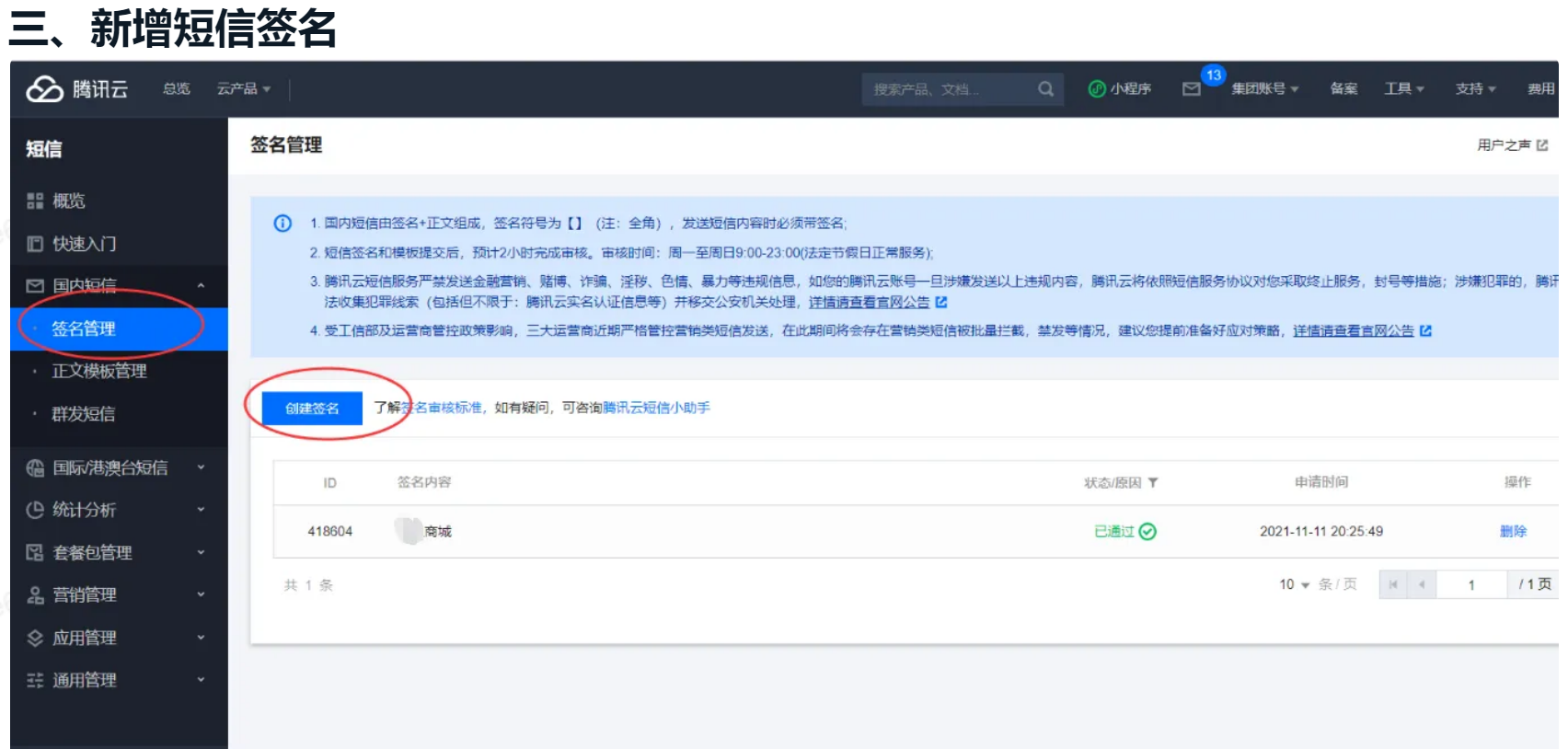Expand the 支持 support dropdown
The height and width of the screenshot is (749, 1568).
click(1475, 89)
